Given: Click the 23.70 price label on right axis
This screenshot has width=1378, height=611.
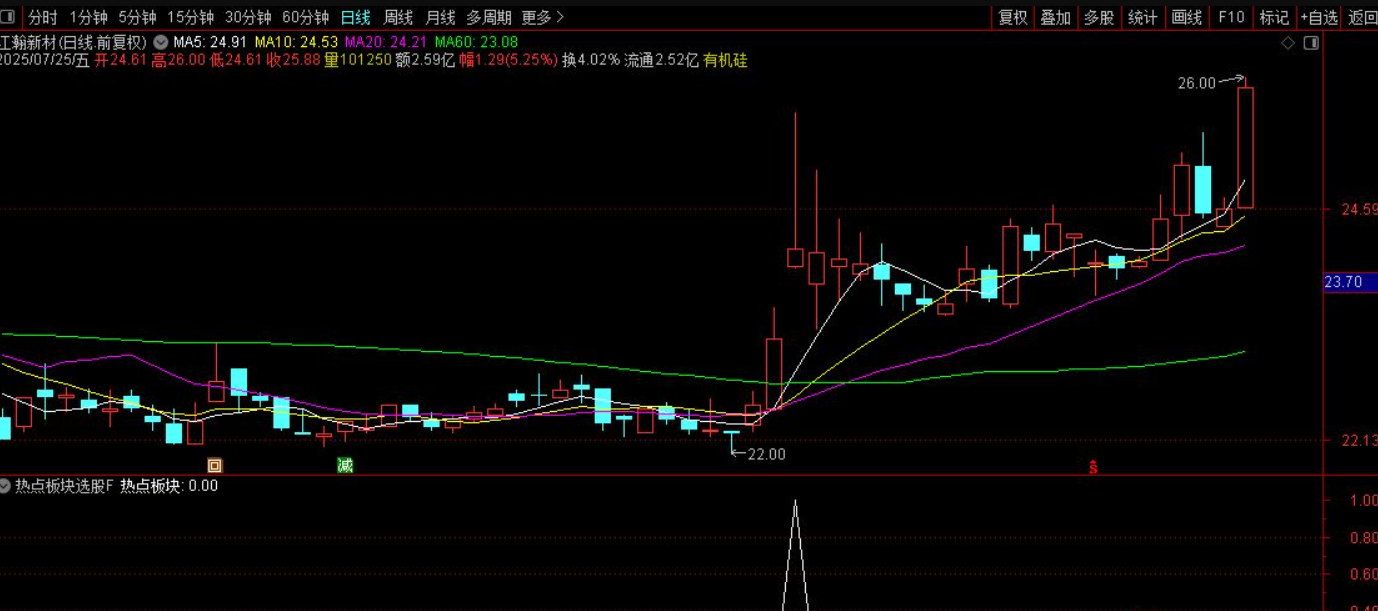Looking at the screenshot, I should [1345, 282].
